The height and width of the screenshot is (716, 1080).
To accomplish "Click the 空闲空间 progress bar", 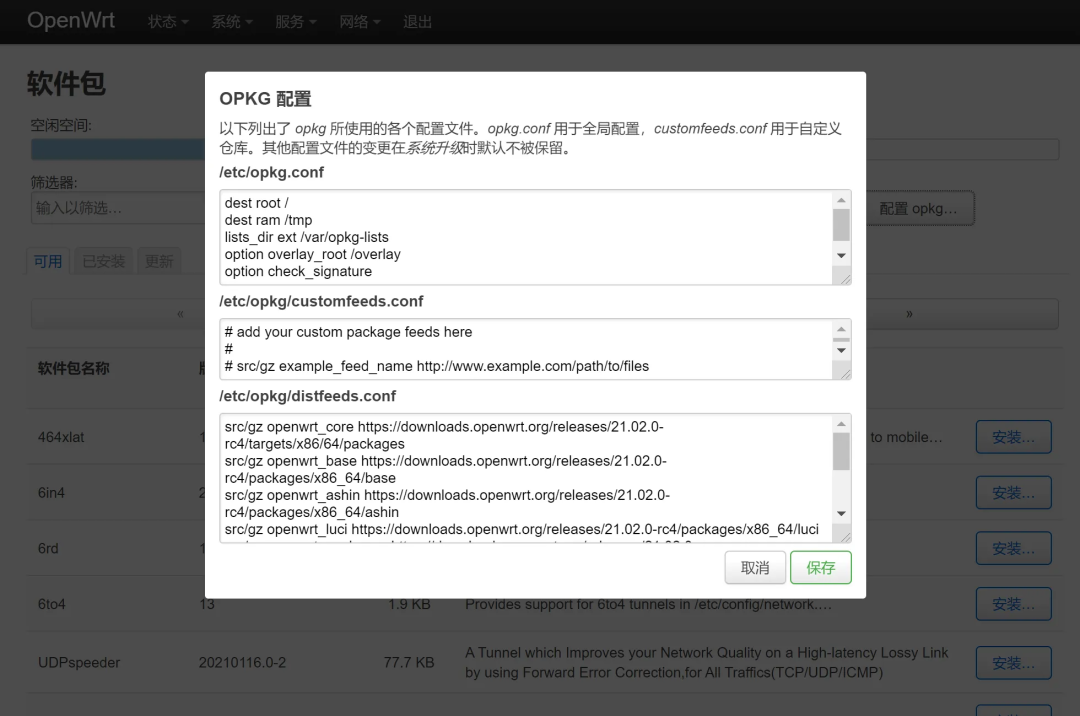I will tap(544, 149).
